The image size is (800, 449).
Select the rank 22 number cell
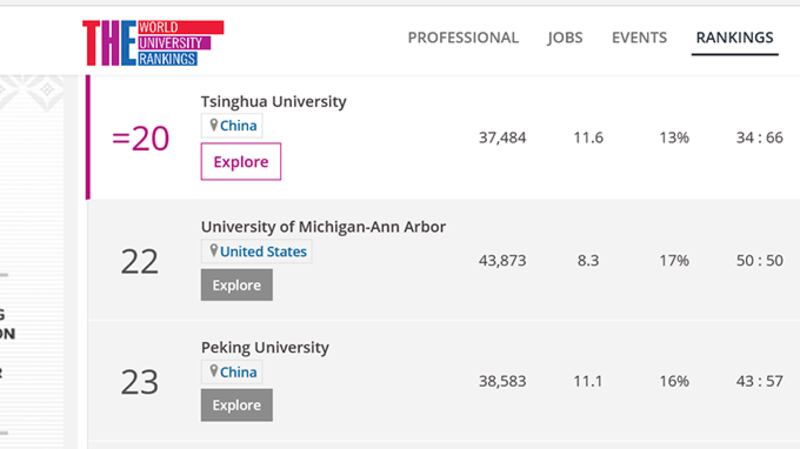[x=140, y=262]
